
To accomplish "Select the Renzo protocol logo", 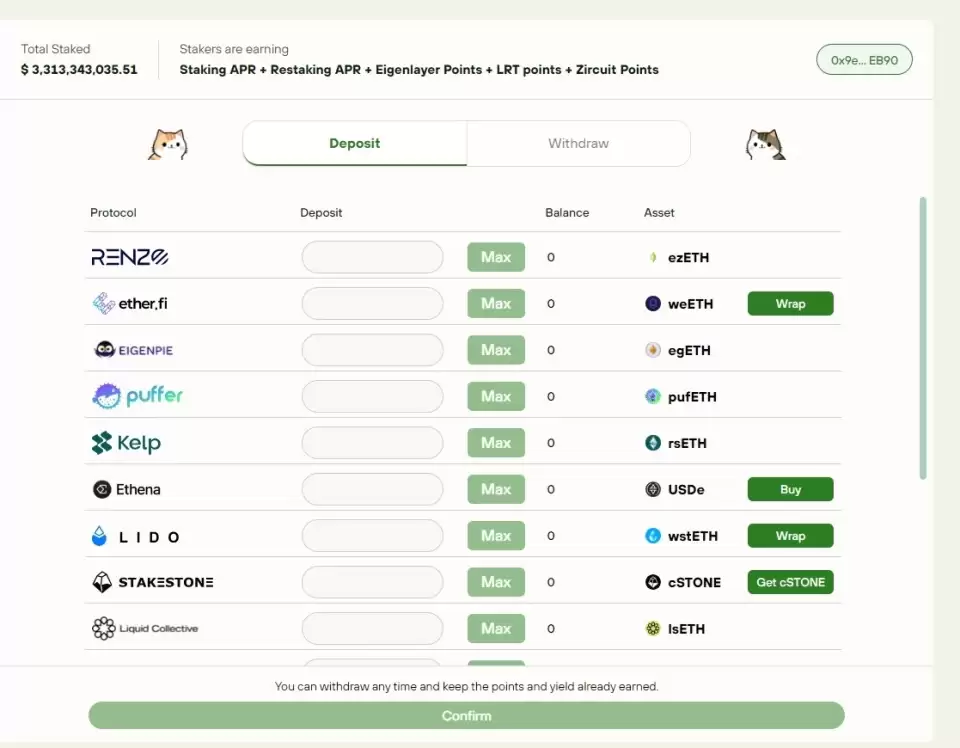I will click(x=129, y=256).
